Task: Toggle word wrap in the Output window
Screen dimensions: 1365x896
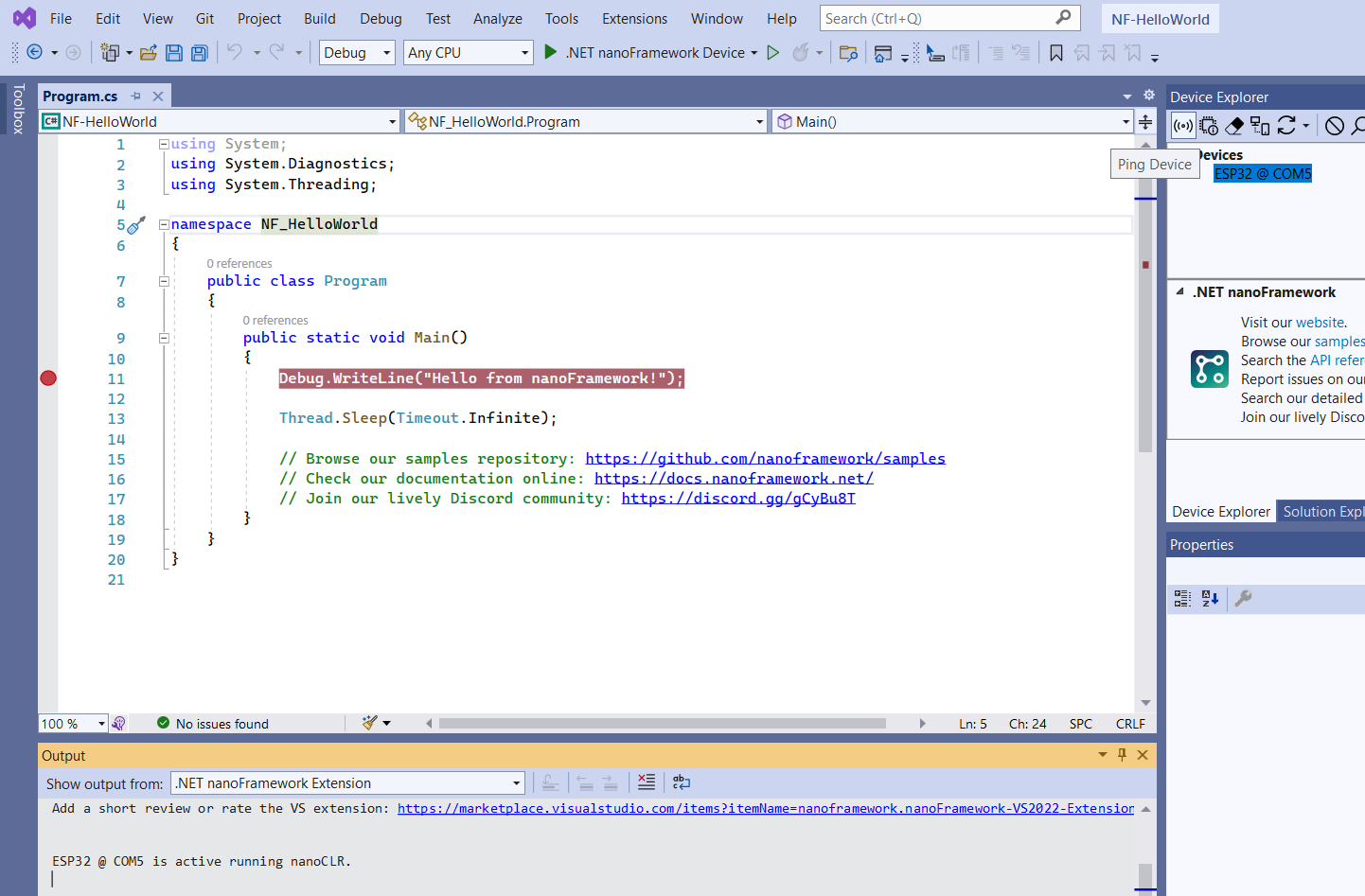Action: (682, 782)
